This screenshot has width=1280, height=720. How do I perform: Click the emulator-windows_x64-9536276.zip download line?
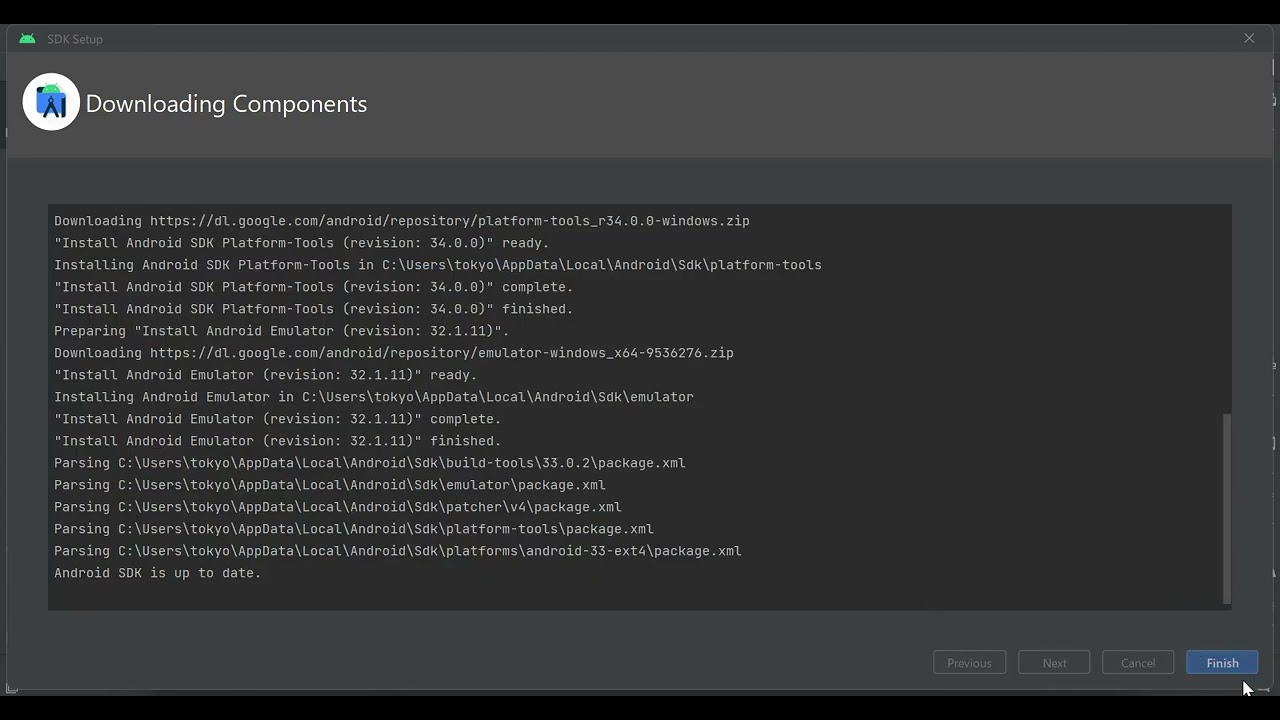coord(393,353)
